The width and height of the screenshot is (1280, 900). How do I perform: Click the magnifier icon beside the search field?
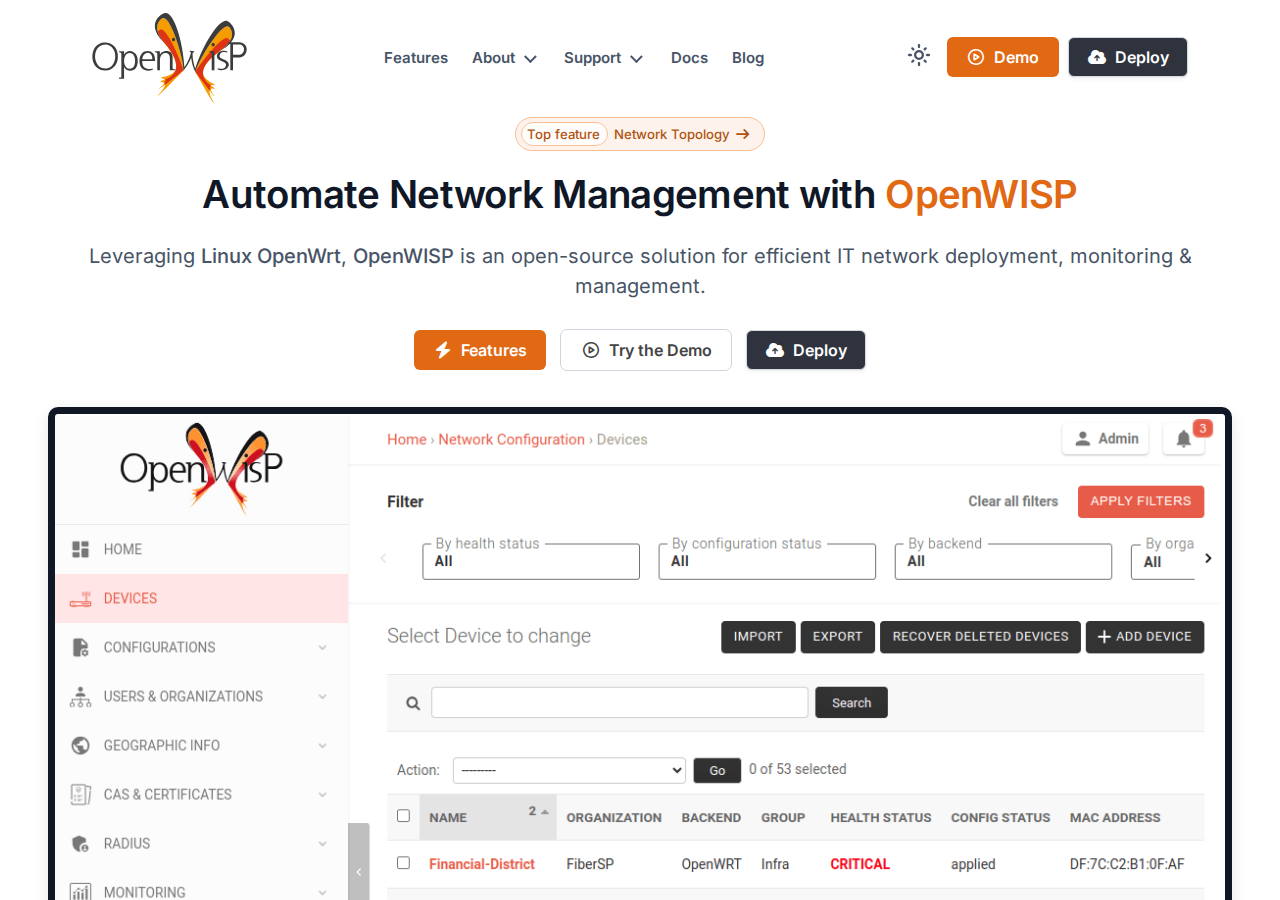coord(413,703)
